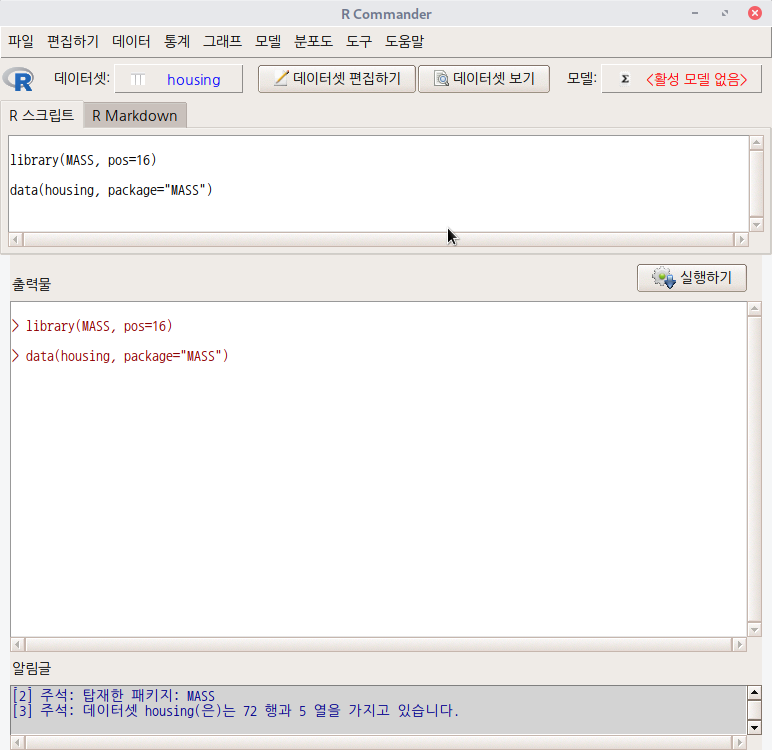
Task: Open the 도움말 menu
Action: click(404, 41)
